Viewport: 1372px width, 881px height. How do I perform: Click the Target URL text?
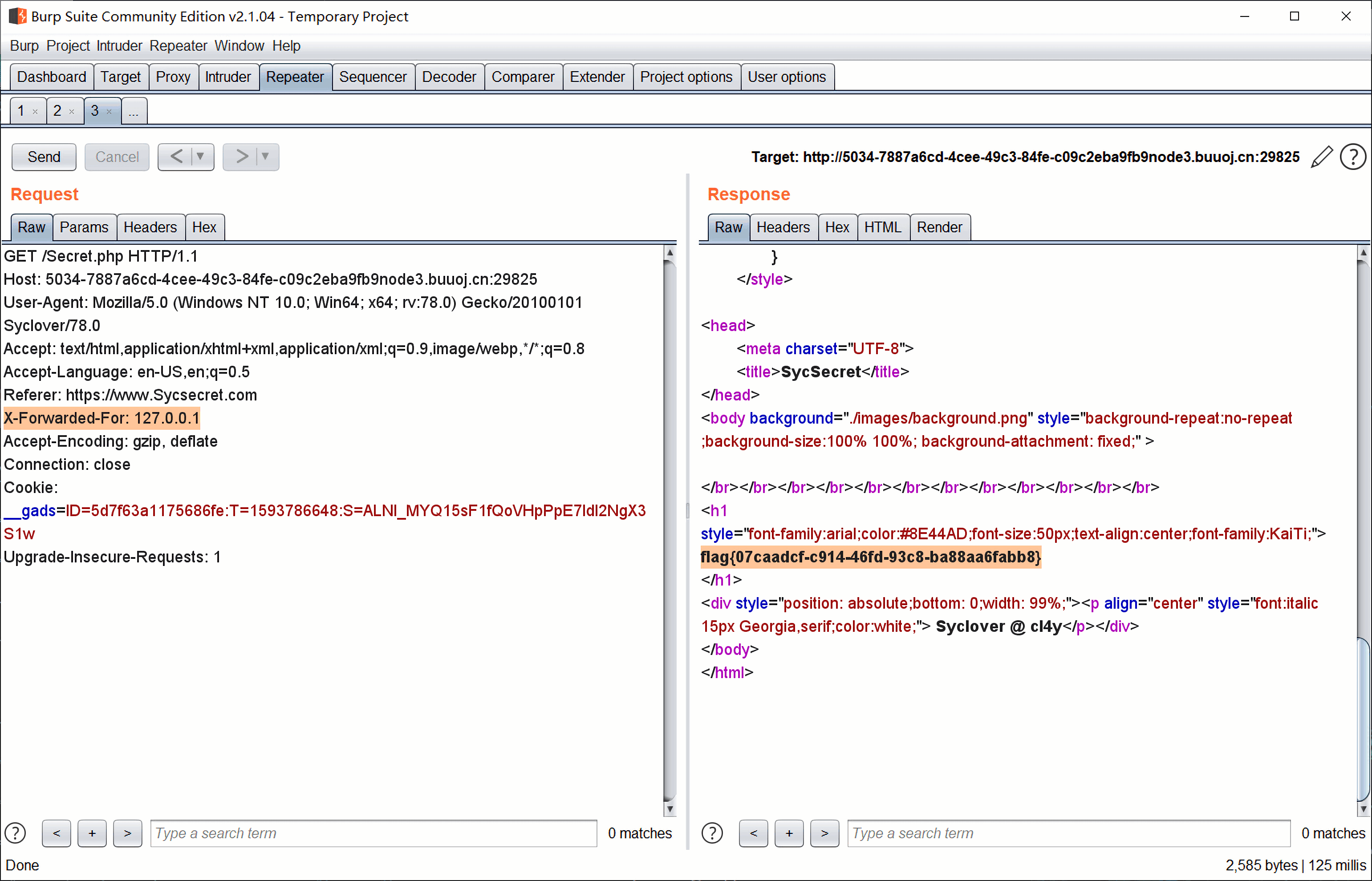point(1025,157)
